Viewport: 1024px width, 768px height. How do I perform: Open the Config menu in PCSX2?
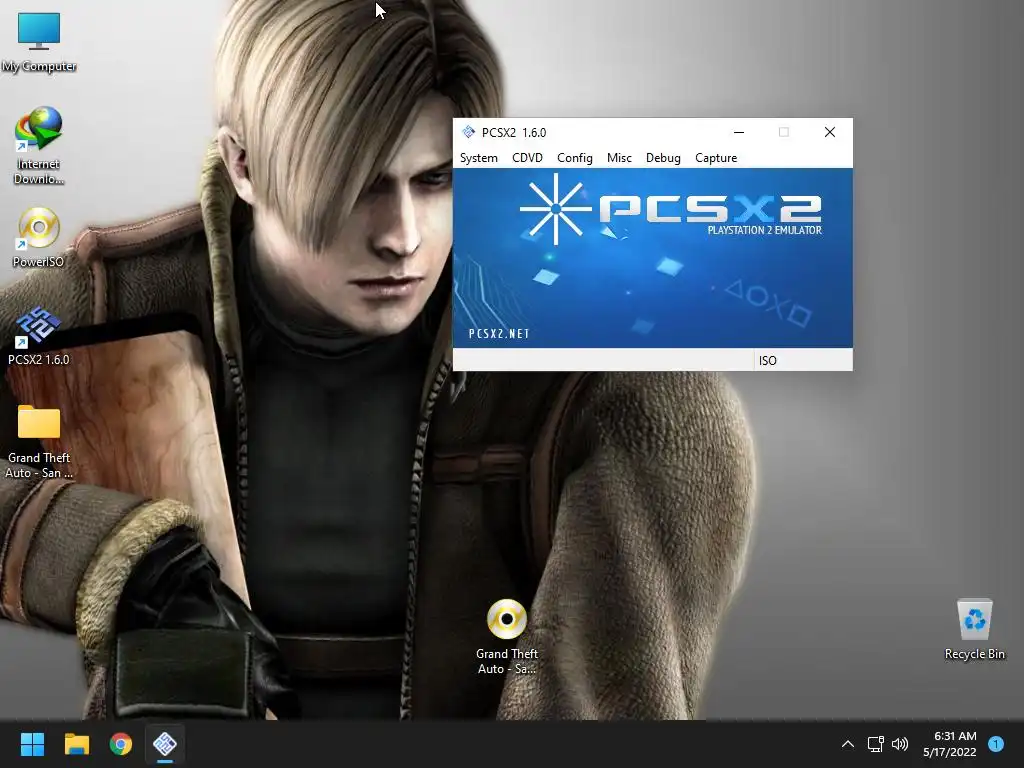click(575, 158)
